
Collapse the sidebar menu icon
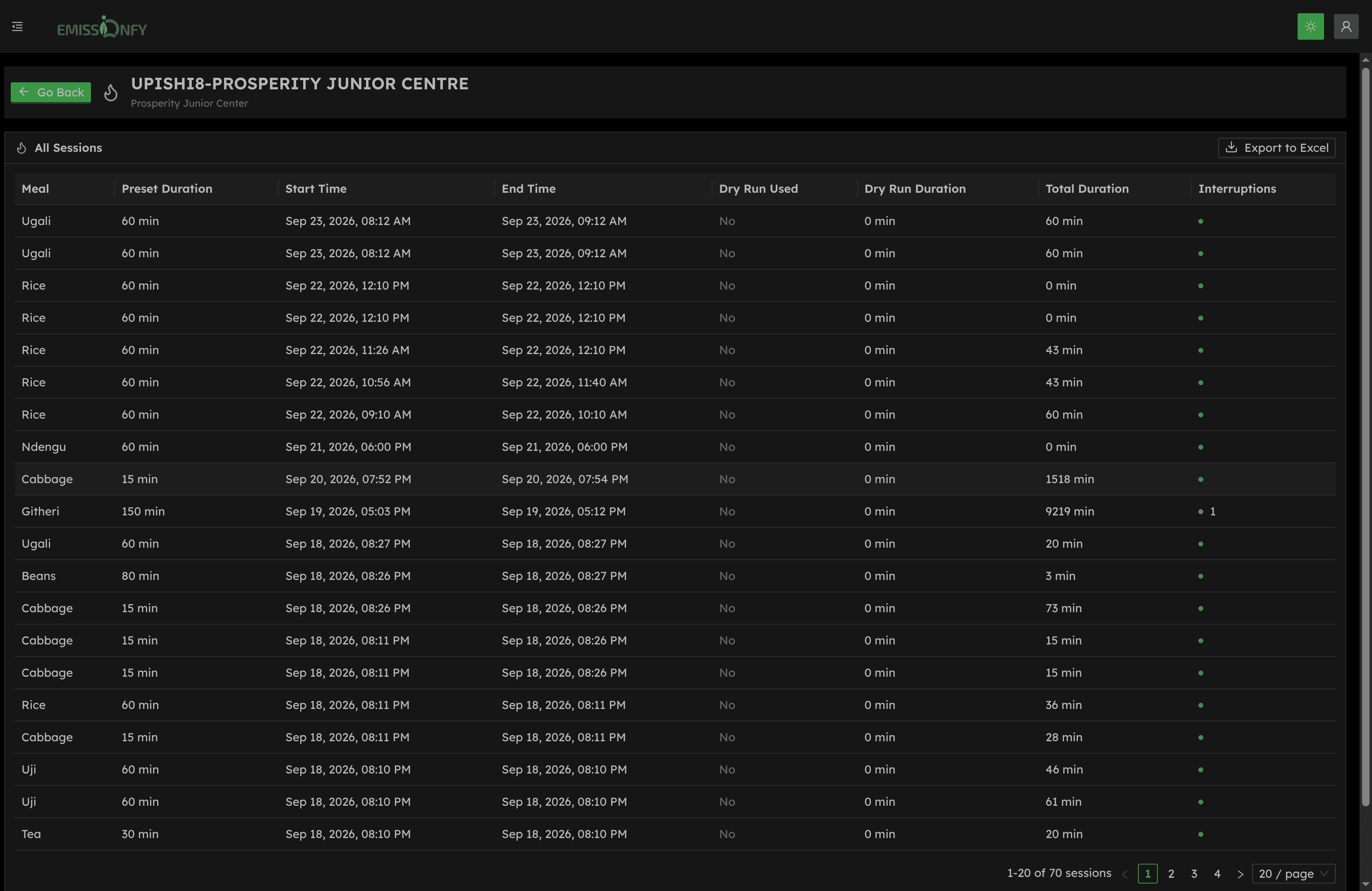(17, 26)
